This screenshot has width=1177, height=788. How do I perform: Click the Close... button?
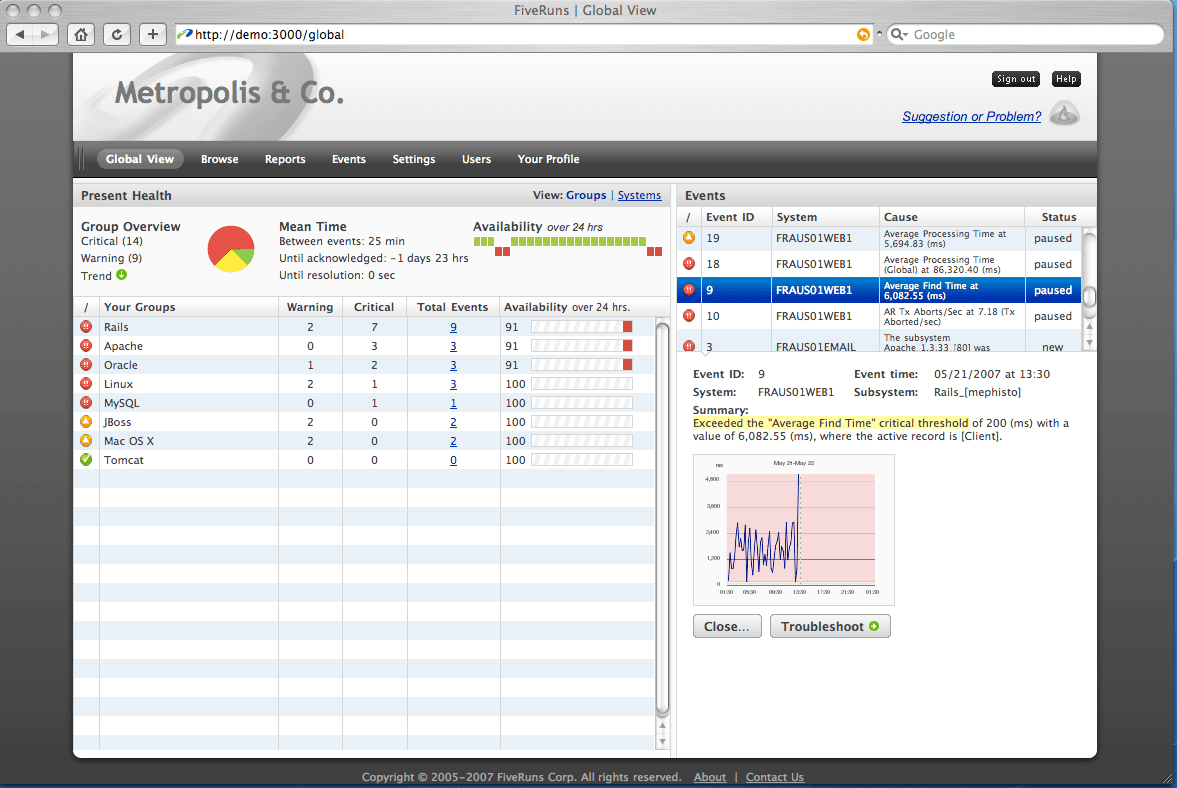tap(727, 627)
